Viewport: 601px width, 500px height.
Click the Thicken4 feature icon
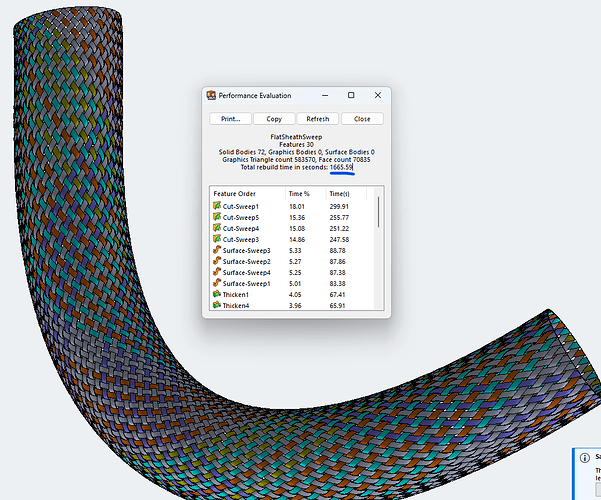click(x=217, y=306)
